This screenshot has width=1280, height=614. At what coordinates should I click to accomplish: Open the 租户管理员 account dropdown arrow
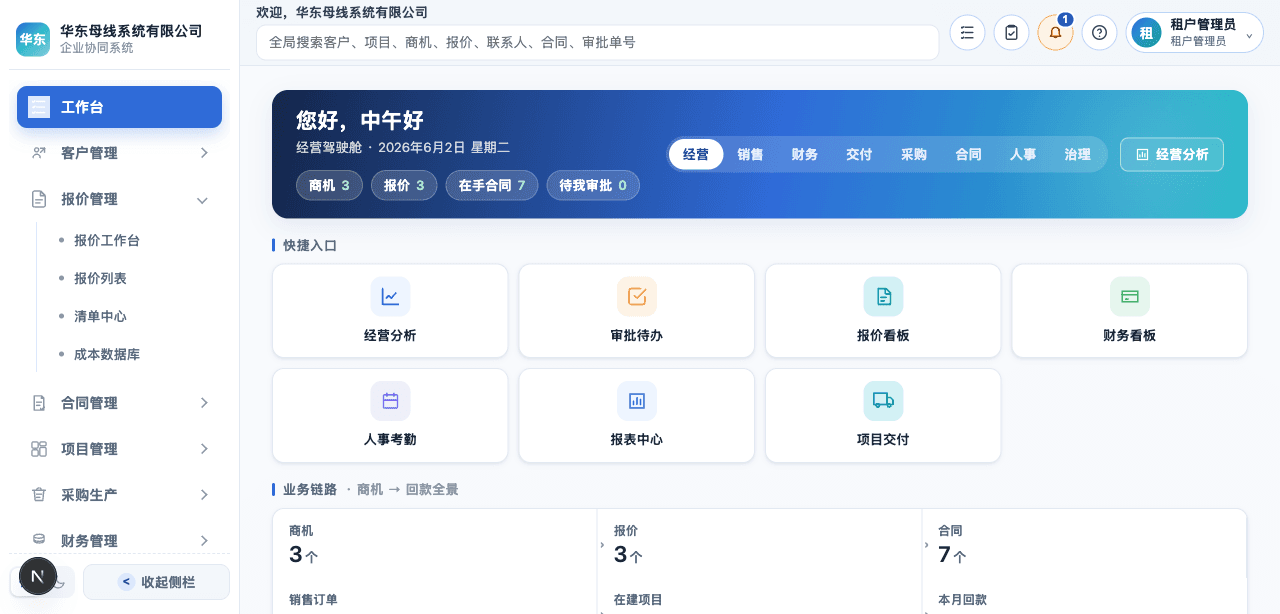(x=1249, y=34)
